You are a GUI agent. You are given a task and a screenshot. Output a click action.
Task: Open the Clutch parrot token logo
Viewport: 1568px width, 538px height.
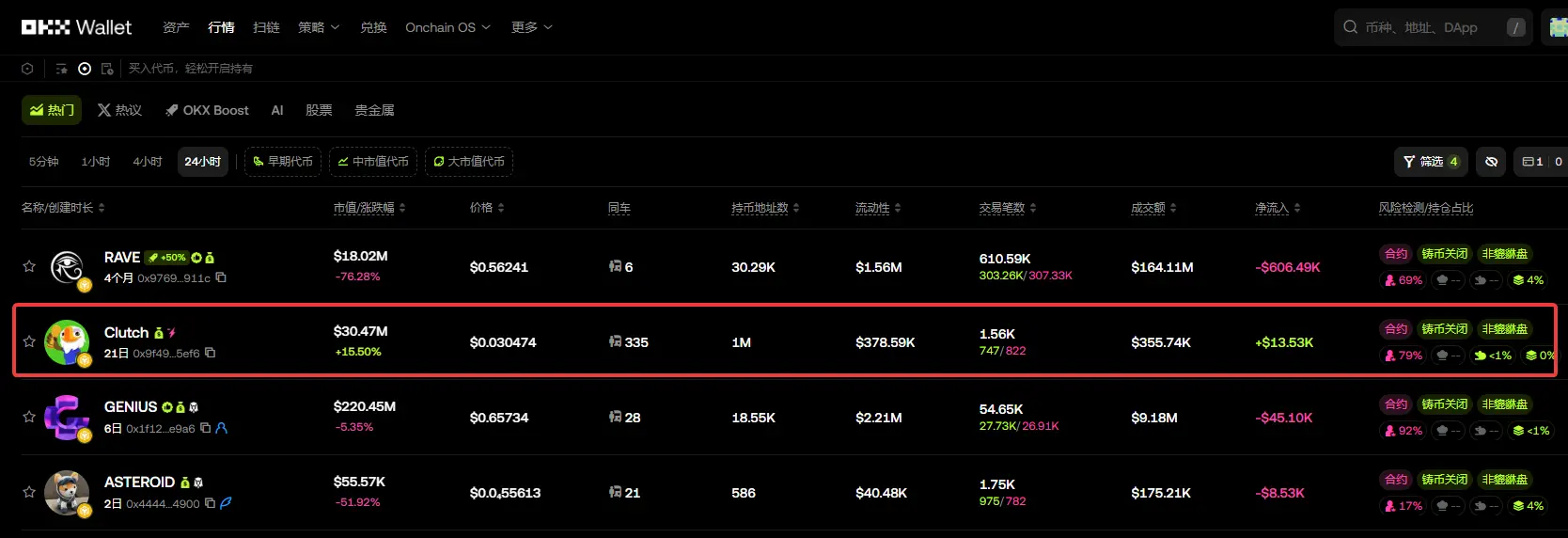(x=67, y=342)
